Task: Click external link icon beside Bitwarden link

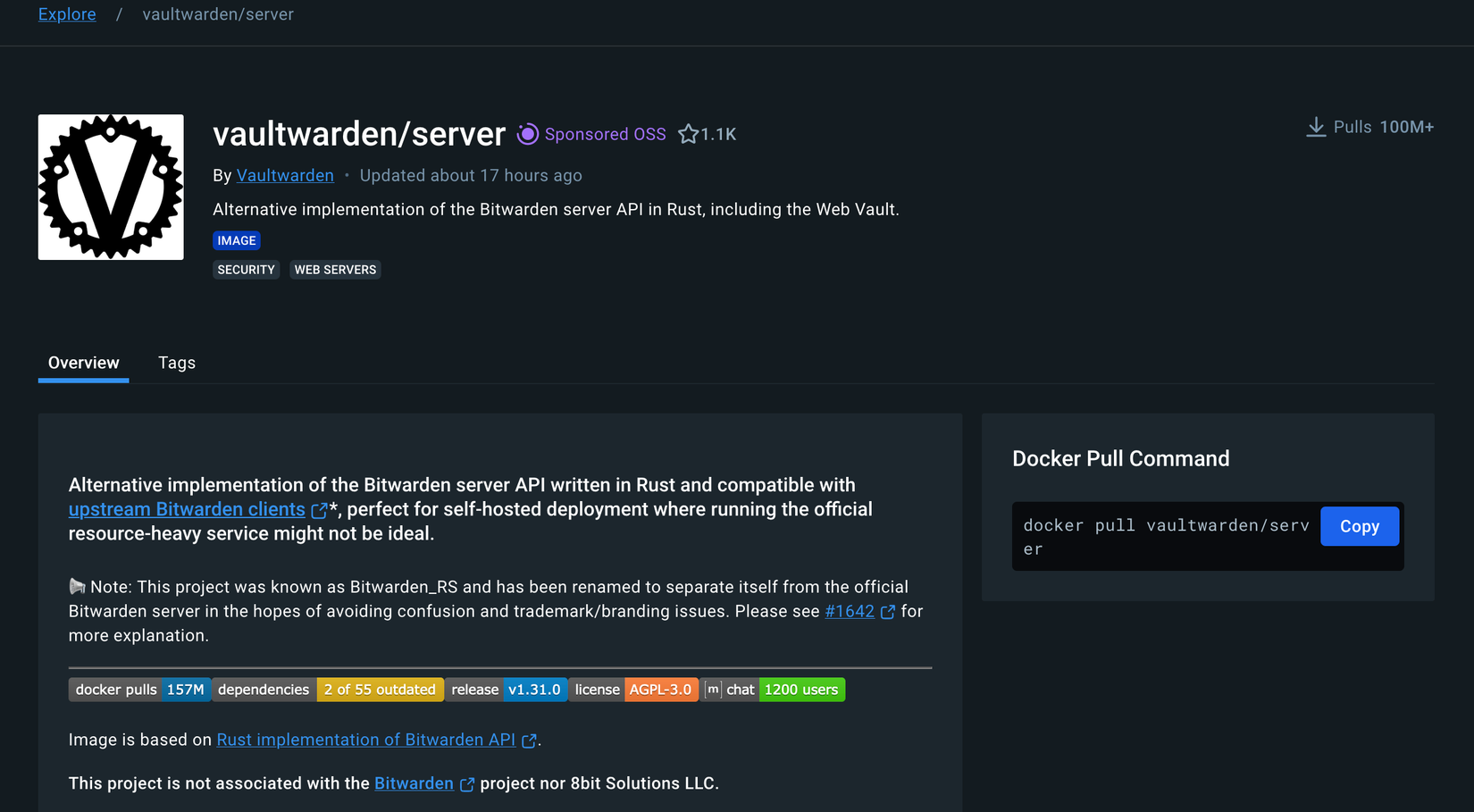Action: (x=466, y=784)
